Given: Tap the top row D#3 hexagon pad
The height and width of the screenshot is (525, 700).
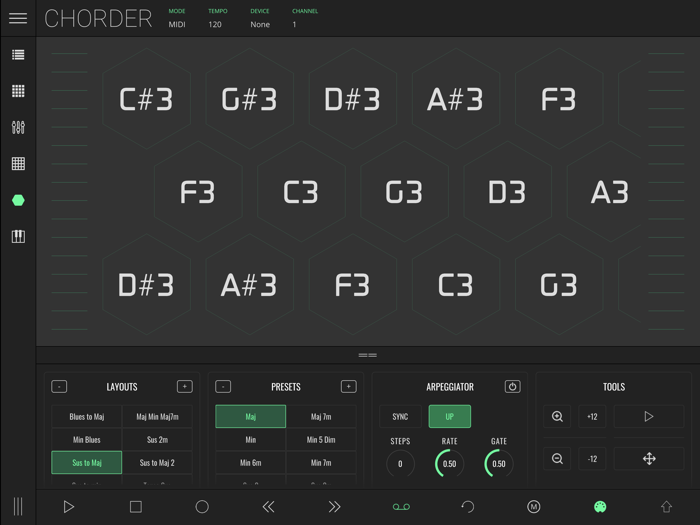Looking at the screenshot, I should click(x=353, y=99).
